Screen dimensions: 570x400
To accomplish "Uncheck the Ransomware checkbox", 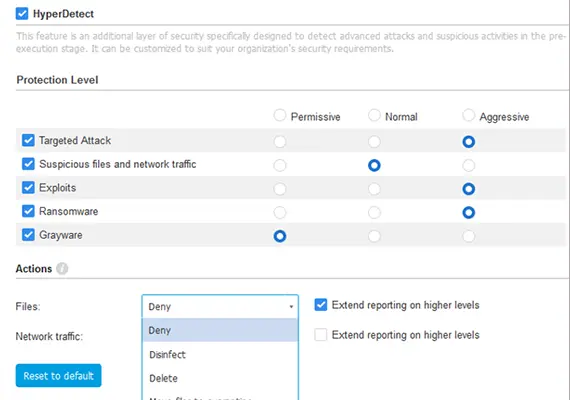I will click(28, 211).
